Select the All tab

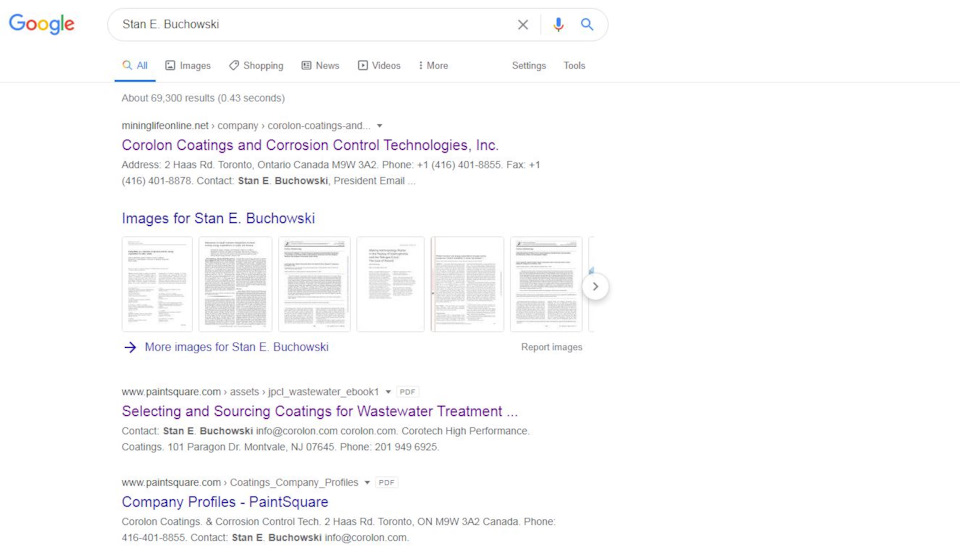pyautogui.click(x=135, y=65)
